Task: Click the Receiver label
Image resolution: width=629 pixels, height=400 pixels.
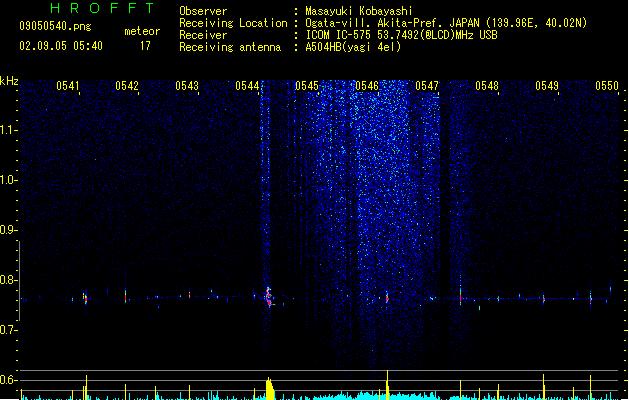Action: point(203,35)
